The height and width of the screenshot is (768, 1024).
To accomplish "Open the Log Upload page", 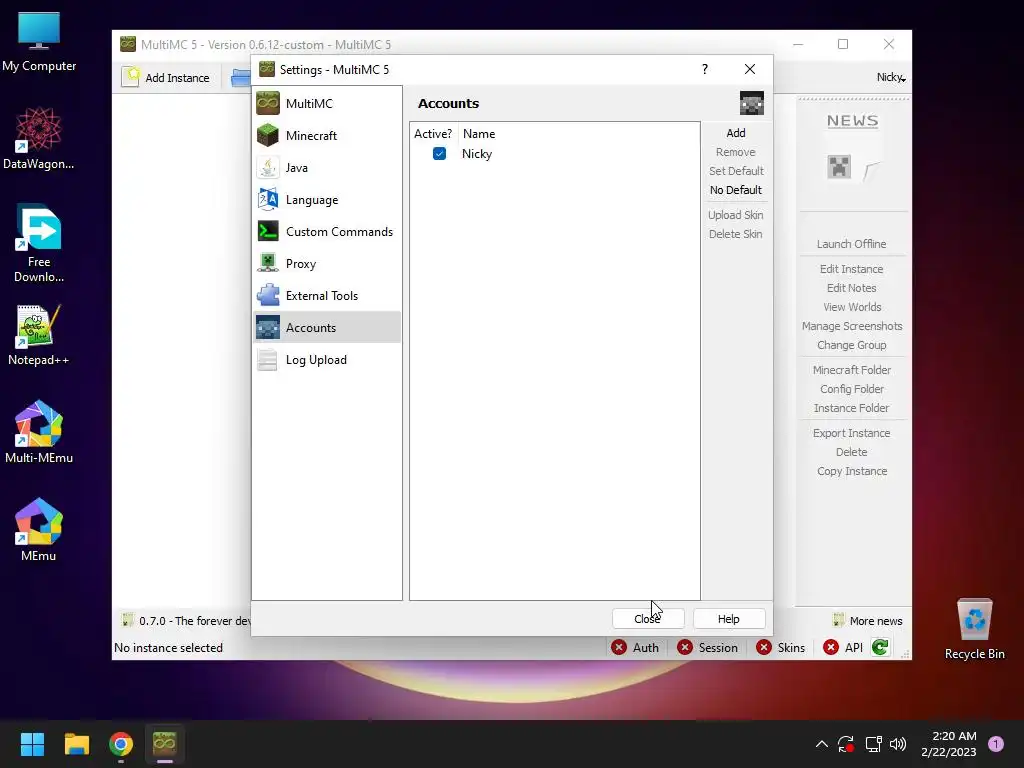I will 327,359.
